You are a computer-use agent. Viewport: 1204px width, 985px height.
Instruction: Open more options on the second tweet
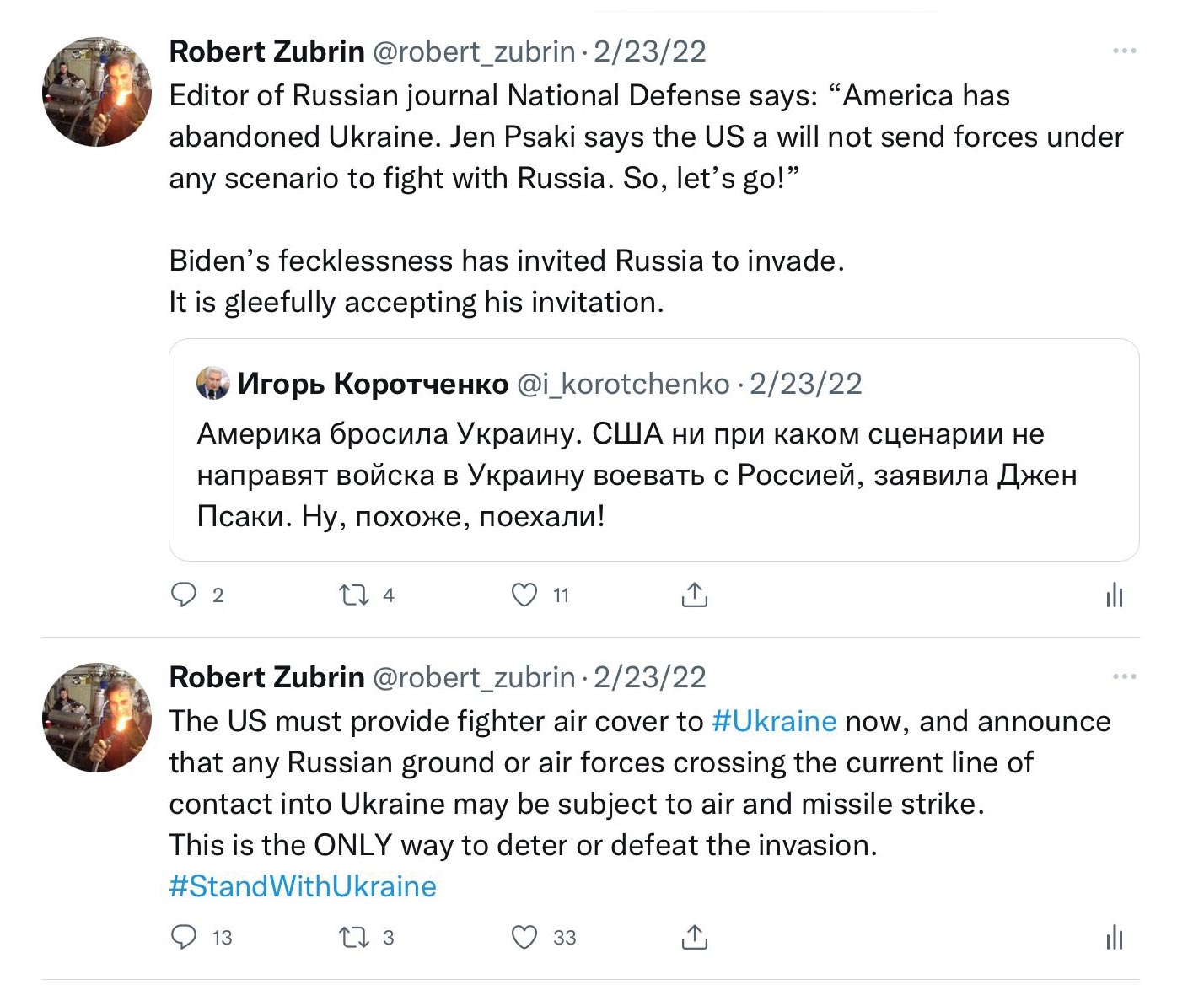(x=1124, y=675)
